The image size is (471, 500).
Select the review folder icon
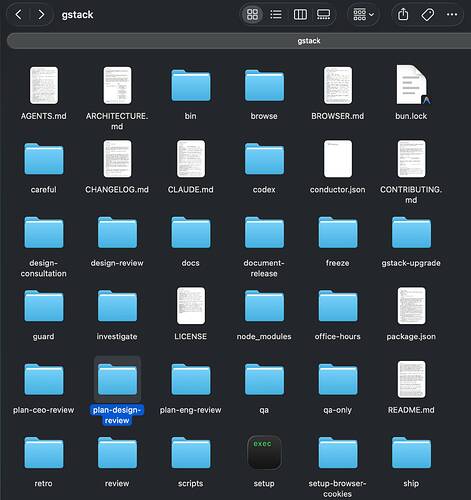(x=117, y=453)
